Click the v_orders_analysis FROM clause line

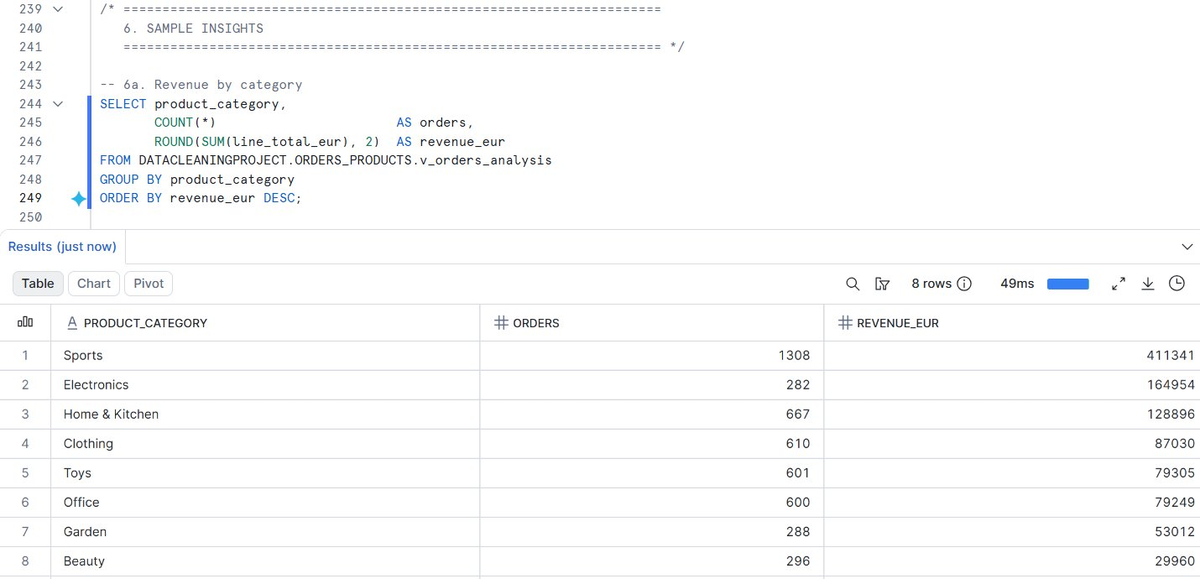point(326,161)
